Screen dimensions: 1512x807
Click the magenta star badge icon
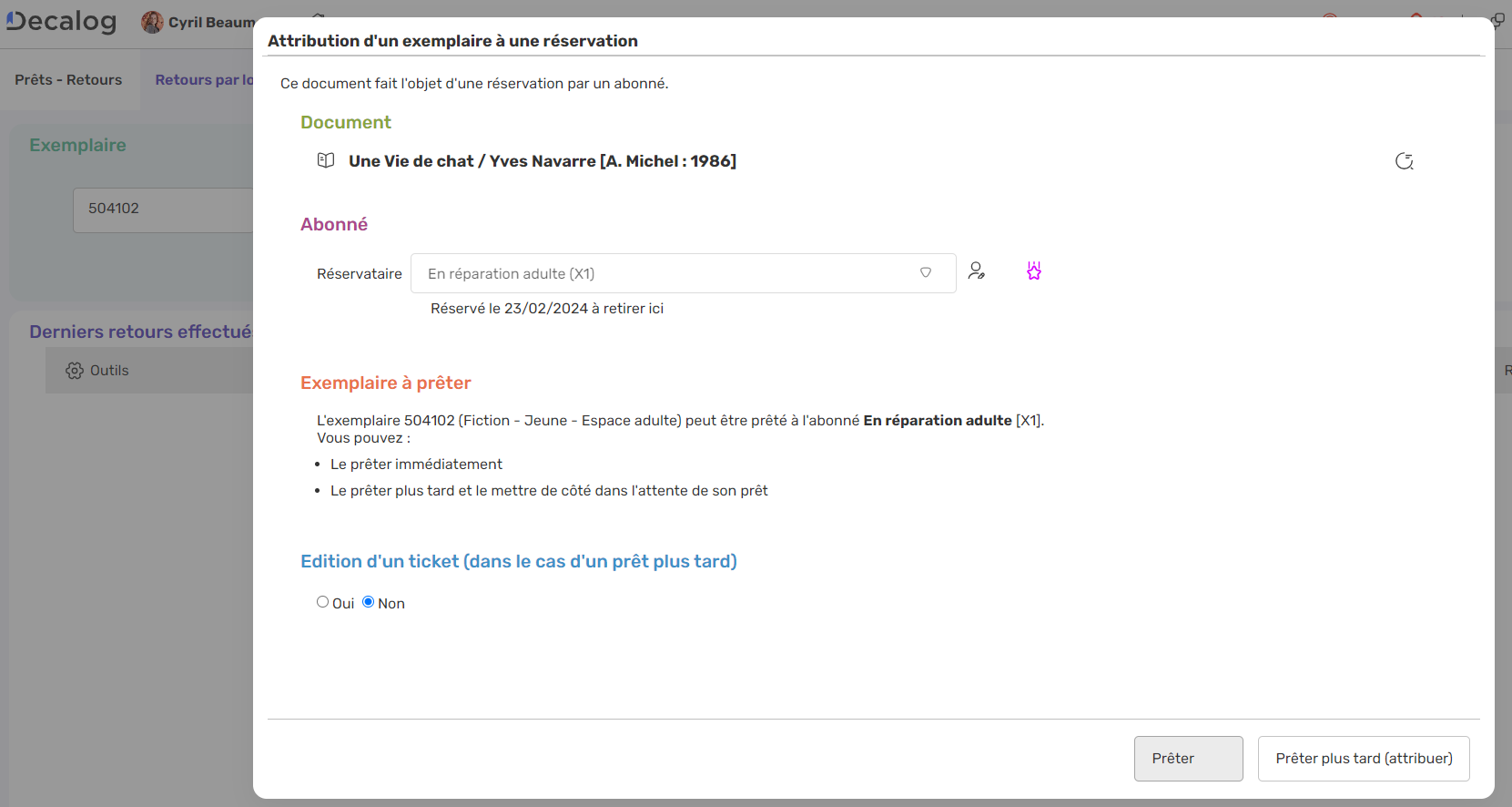(1033, 271)
